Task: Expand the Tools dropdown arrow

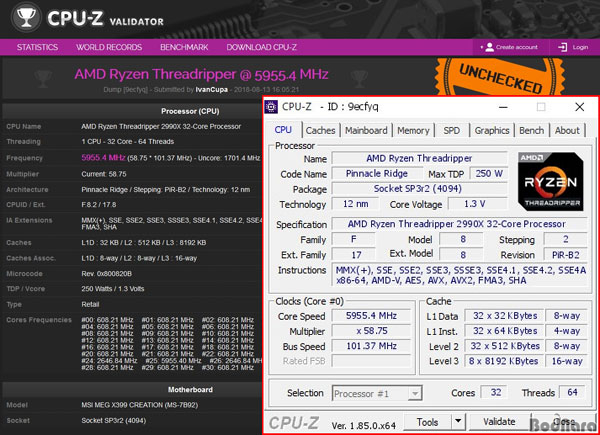Action: click(458, 422)
